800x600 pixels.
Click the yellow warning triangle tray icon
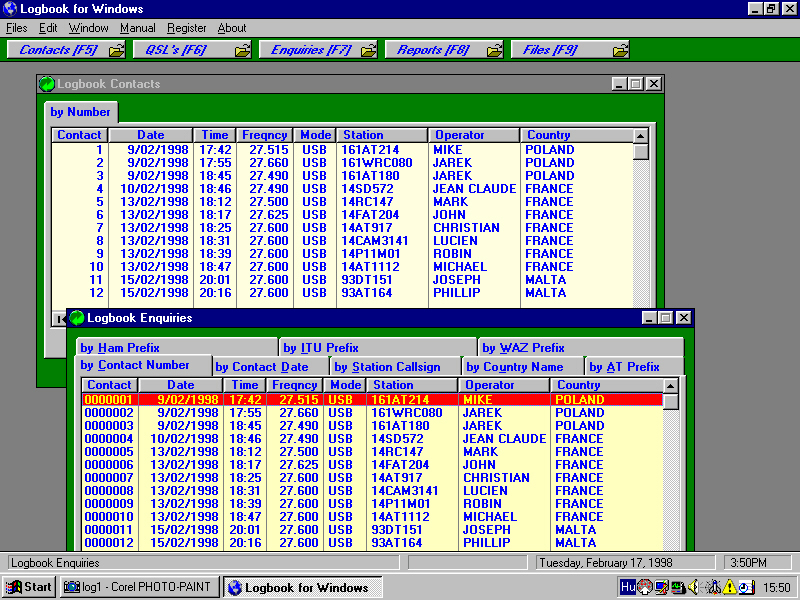point(729,587)
